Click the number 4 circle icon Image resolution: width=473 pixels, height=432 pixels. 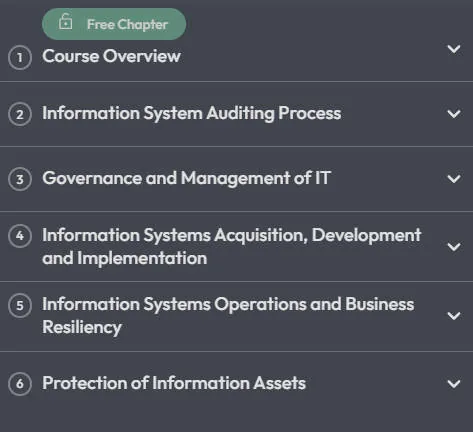(x=20, y=236)
